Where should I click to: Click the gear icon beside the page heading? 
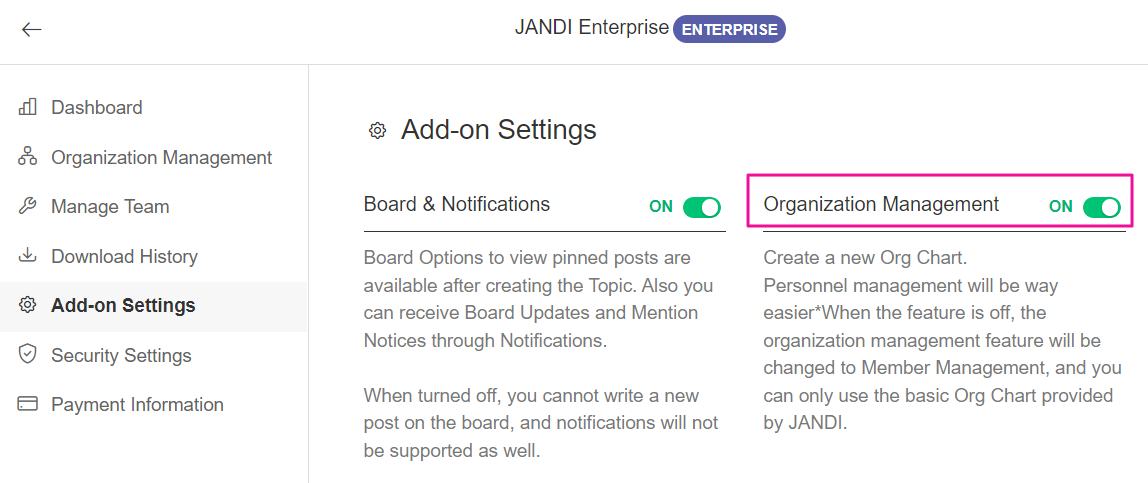377,130
